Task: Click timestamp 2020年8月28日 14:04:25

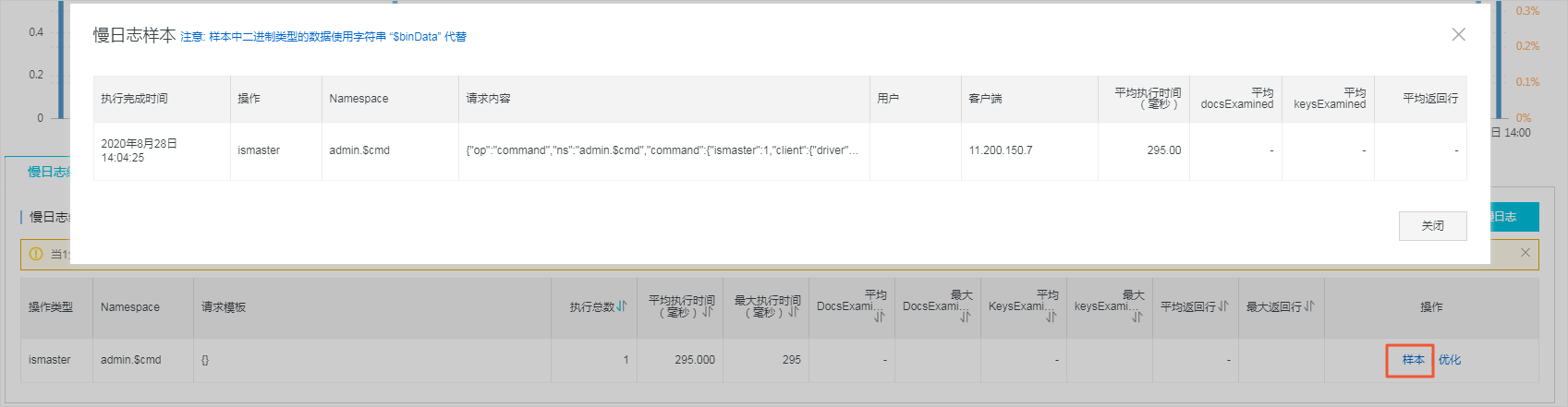Action: tap(139, 150)
